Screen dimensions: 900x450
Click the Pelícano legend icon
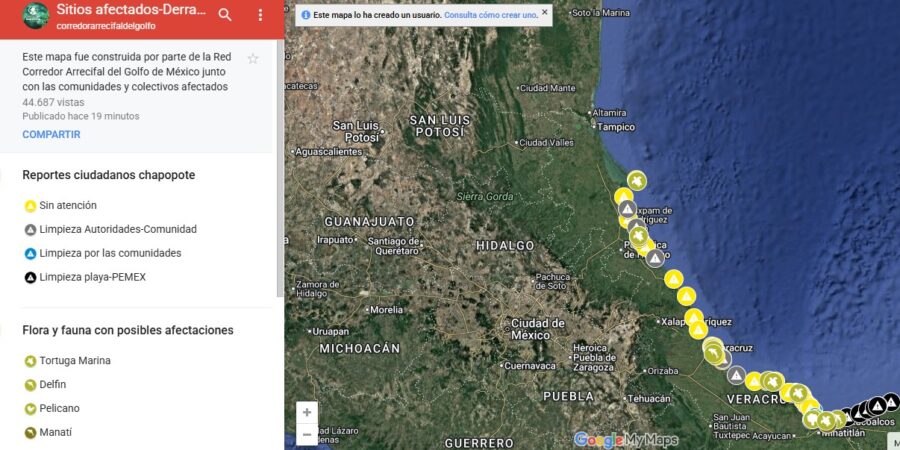(x=30, y=408)
